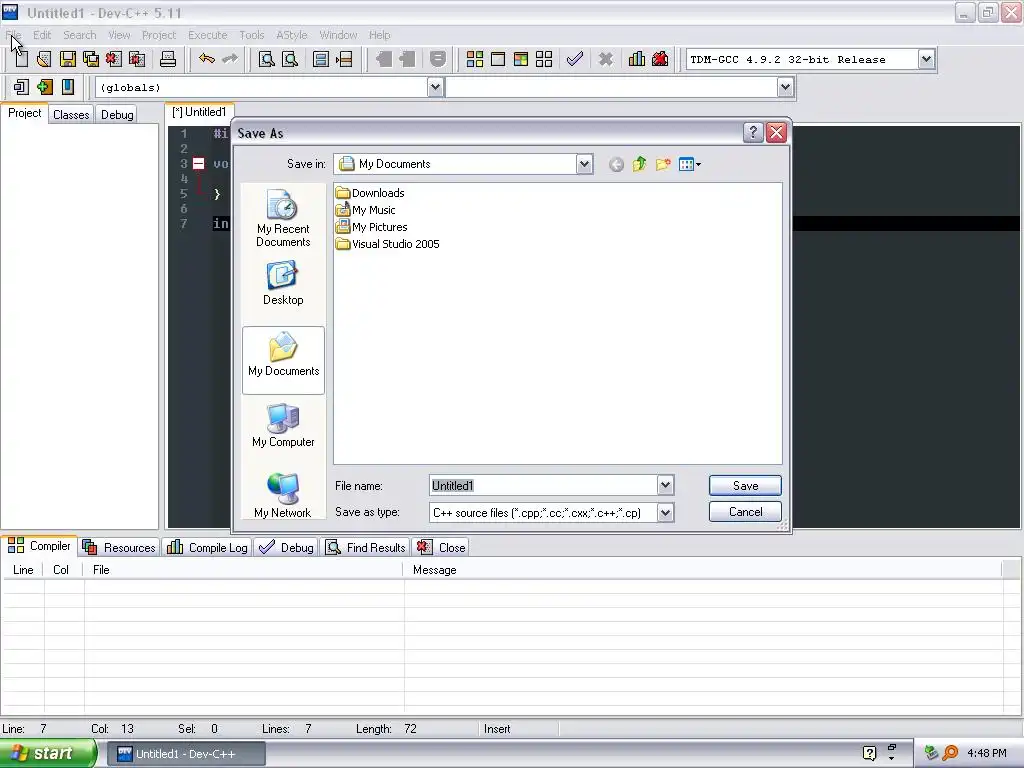Switch to the Debug tab in left panel
Viewport: 1024px width, 768px height.
pyautogui.click(x=117, y=115)
